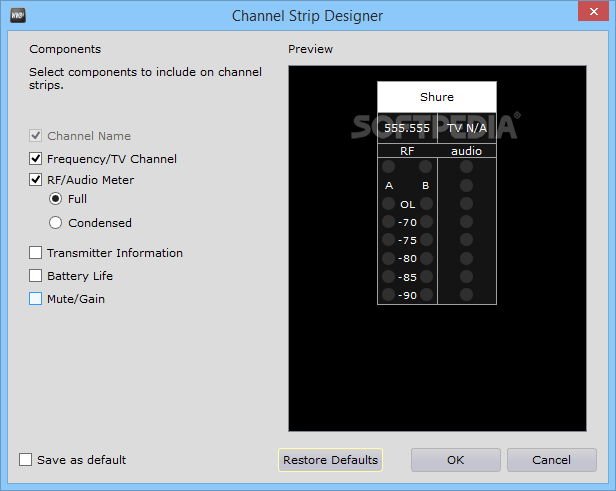Disable the RF/Audio Meter checkbox

(x=35, y=180)
